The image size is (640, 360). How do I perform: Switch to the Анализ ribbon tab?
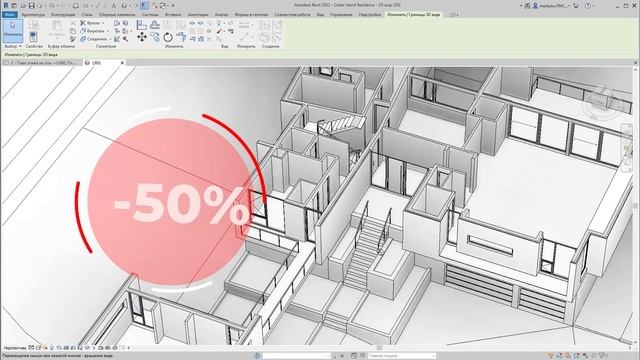222,15
